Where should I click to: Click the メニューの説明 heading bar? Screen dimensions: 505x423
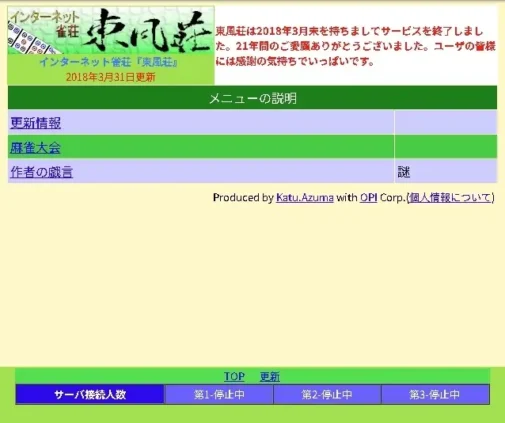coord(252,98)
